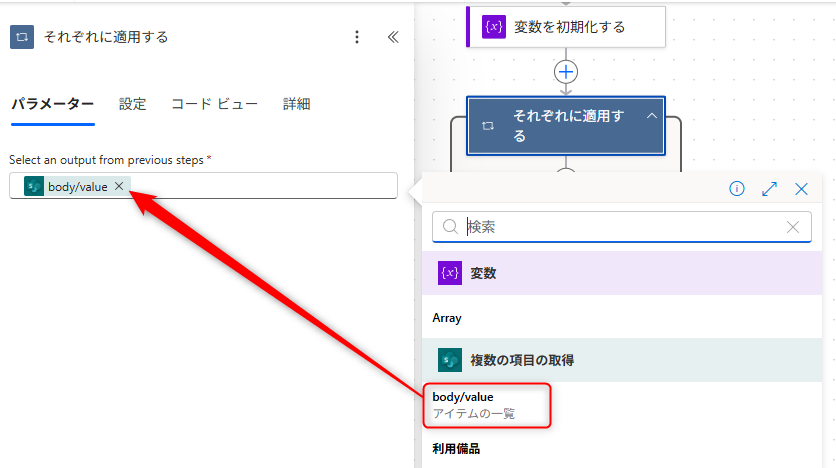Select the 利用備品 dynamic content item
This screenshot has width=836, height=468.
coord(456,449)
